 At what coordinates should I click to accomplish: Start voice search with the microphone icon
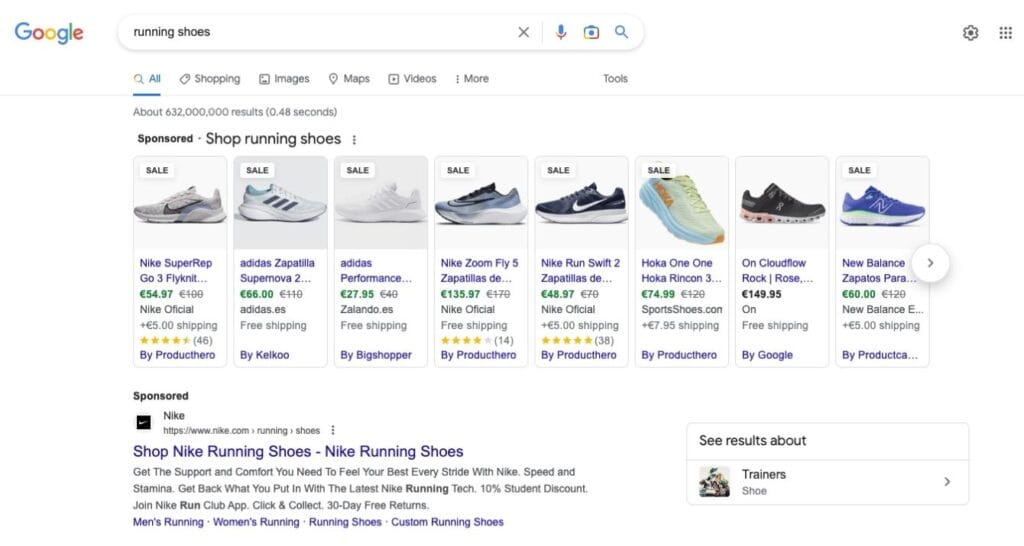(x=561, y=32)
